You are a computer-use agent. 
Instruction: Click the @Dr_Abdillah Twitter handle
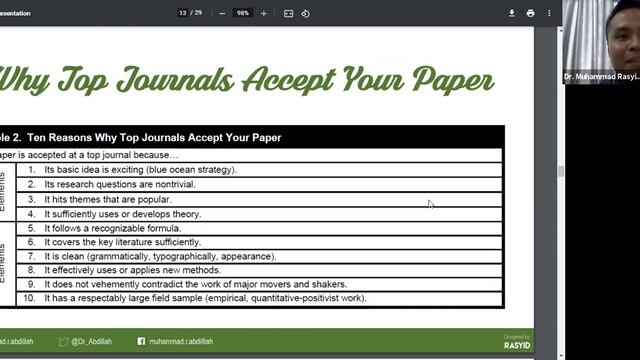pos(91,341)
